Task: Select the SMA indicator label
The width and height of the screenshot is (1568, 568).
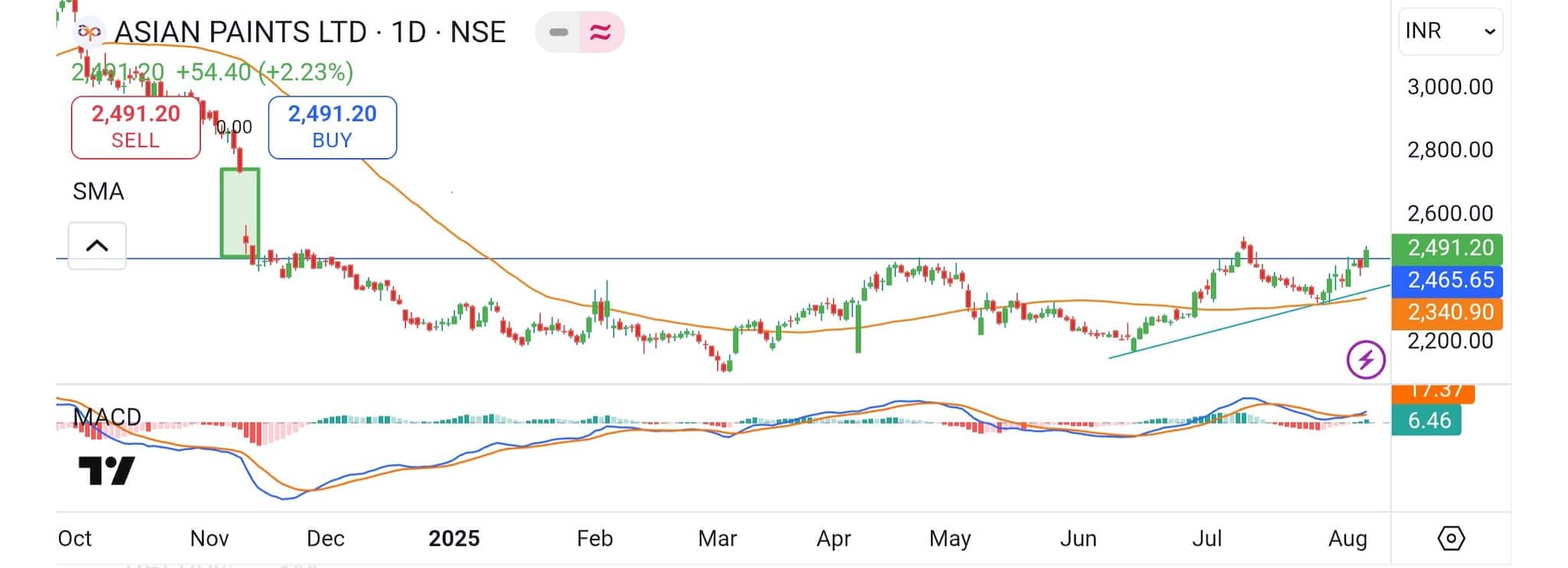Action: click(98, 191)
